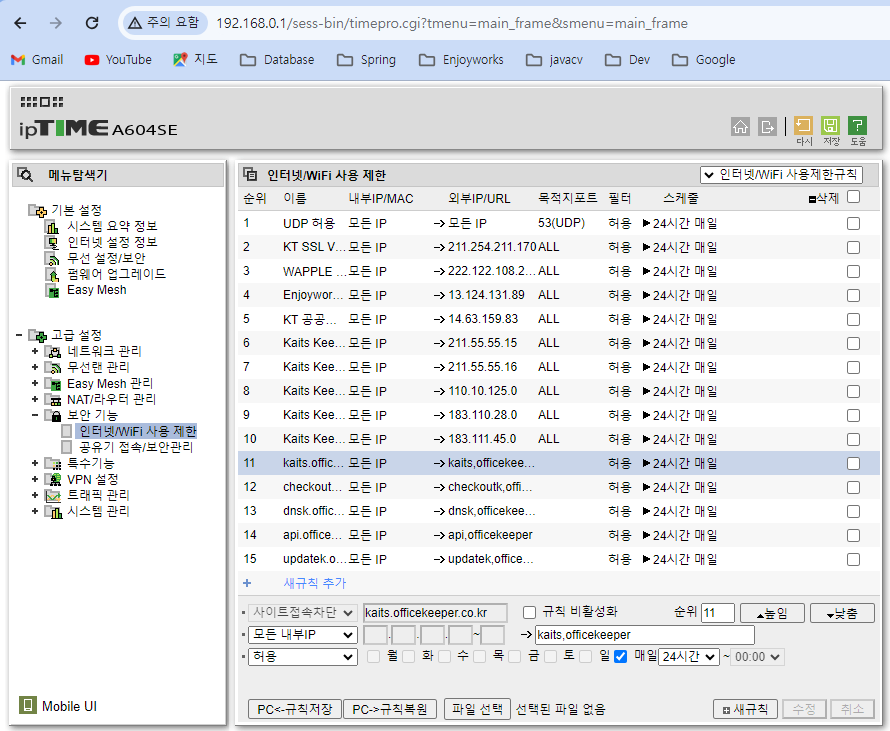Click the 주의 요함 security warning

point(163,23)
